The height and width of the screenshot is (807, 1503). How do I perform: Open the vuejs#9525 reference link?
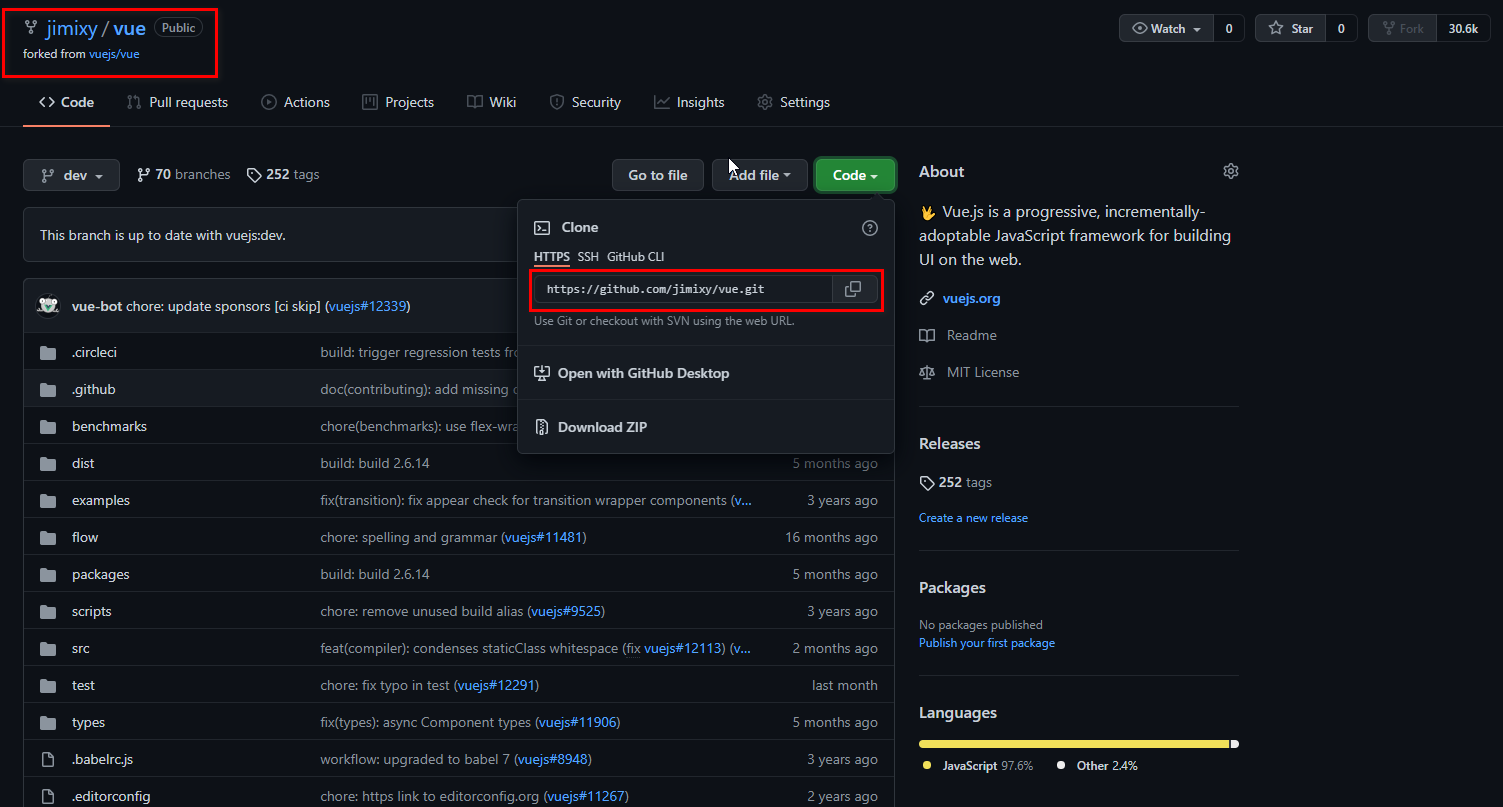(x=566, y=611)
